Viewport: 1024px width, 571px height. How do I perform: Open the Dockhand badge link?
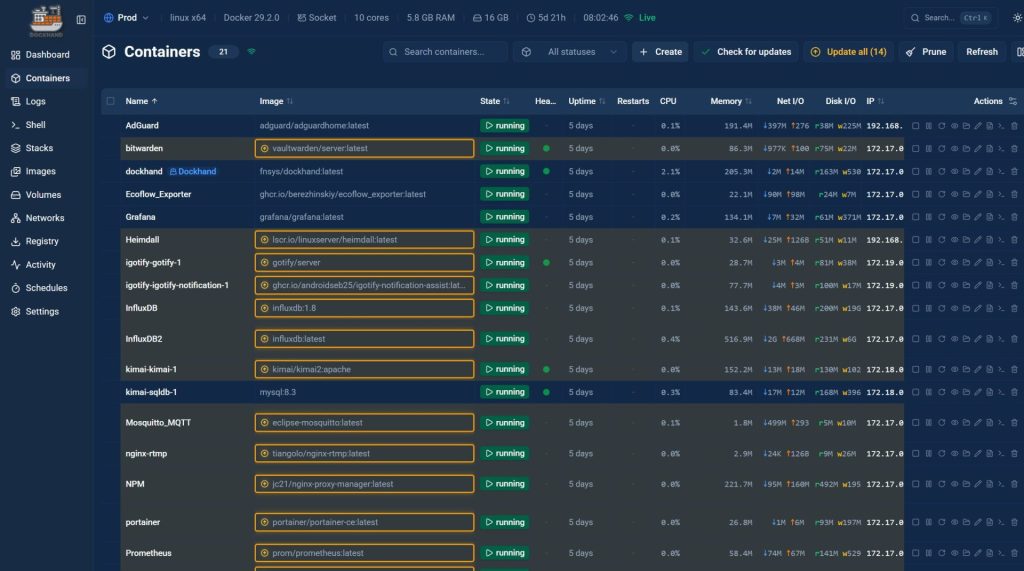tap(193, 171)
